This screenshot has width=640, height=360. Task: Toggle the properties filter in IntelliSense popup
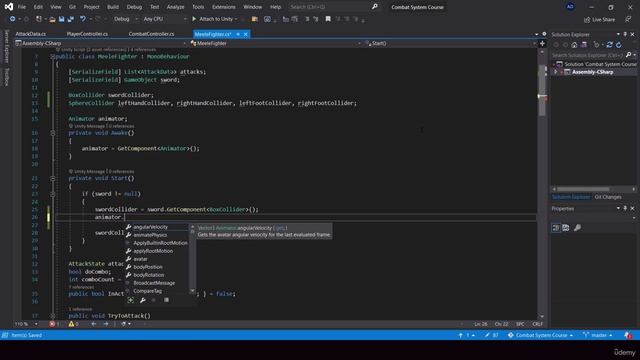coord(142,300)
